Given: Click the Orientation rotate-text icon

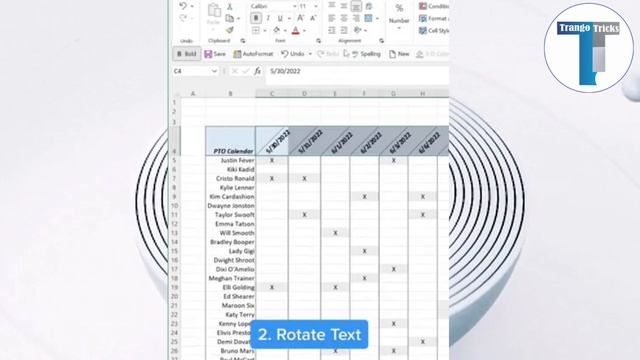Looking at the screenshot, I should [x=358, y=30].
